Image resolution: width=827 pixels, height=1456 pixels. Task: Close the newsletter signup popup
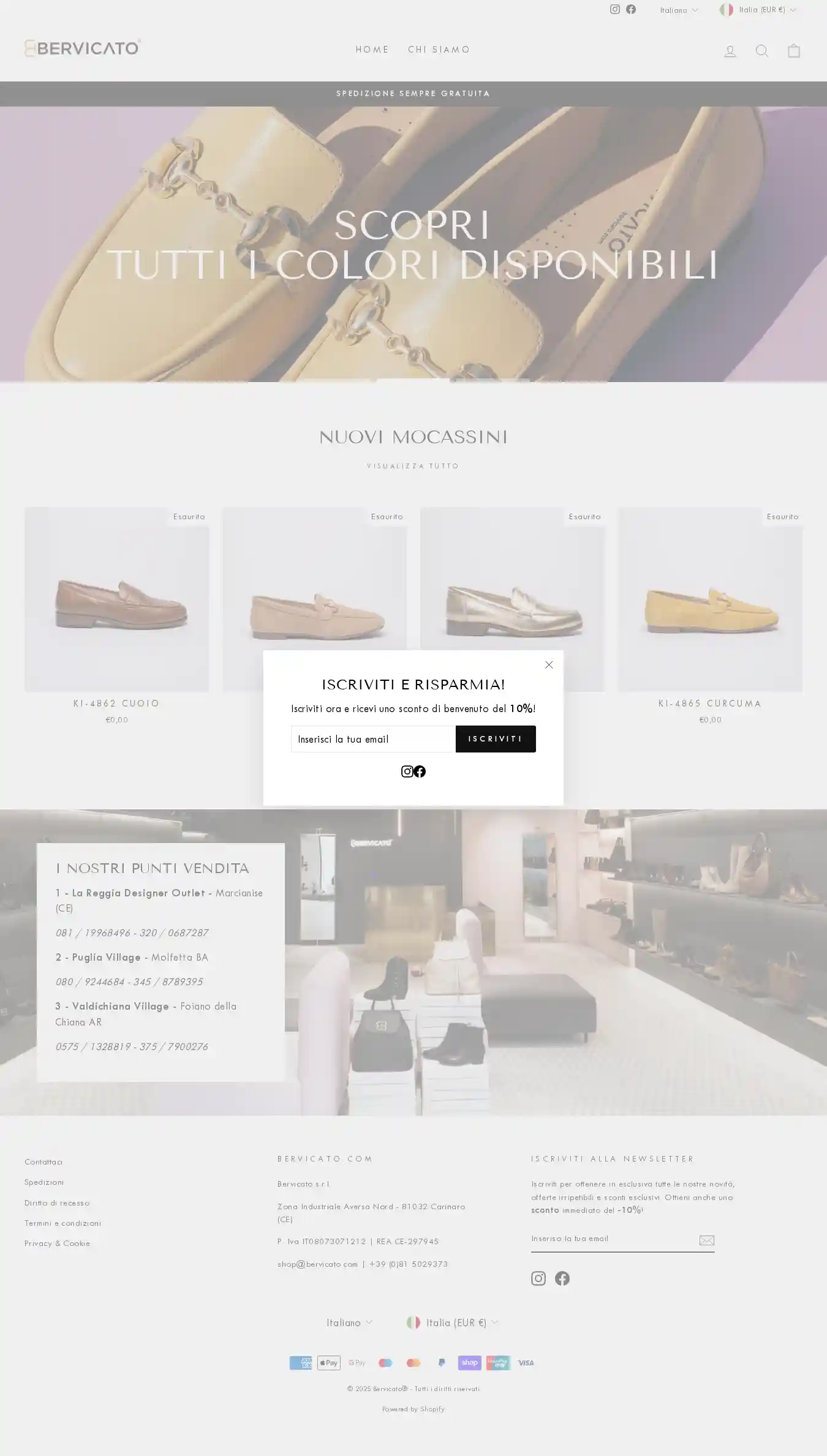549,665
